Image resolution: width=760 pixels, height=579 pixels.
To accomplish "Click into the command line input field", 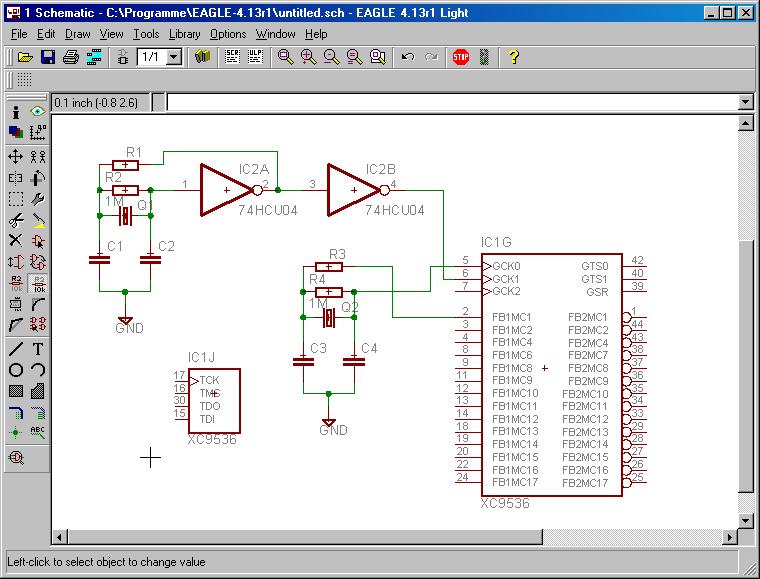I will click(453, 102).
